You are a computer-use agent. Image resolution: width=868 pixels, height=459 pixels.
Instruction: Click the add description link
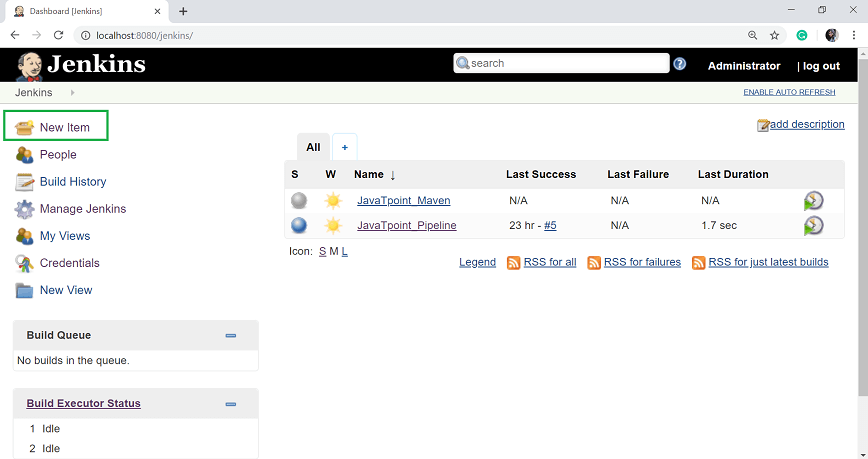pyautogui.click(x=807, y=125)
